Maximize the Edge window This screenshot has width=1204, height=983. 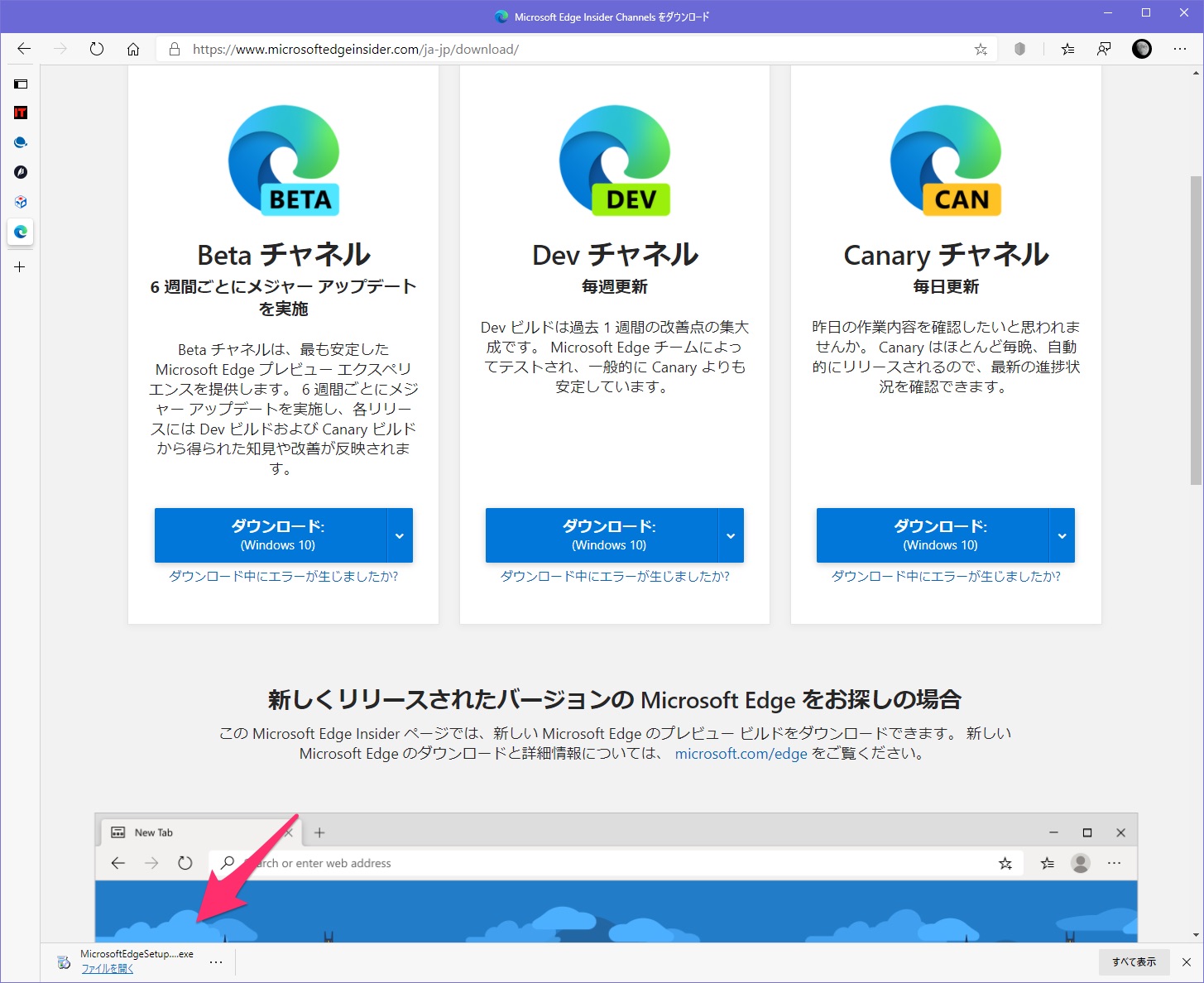(1146, 12)
